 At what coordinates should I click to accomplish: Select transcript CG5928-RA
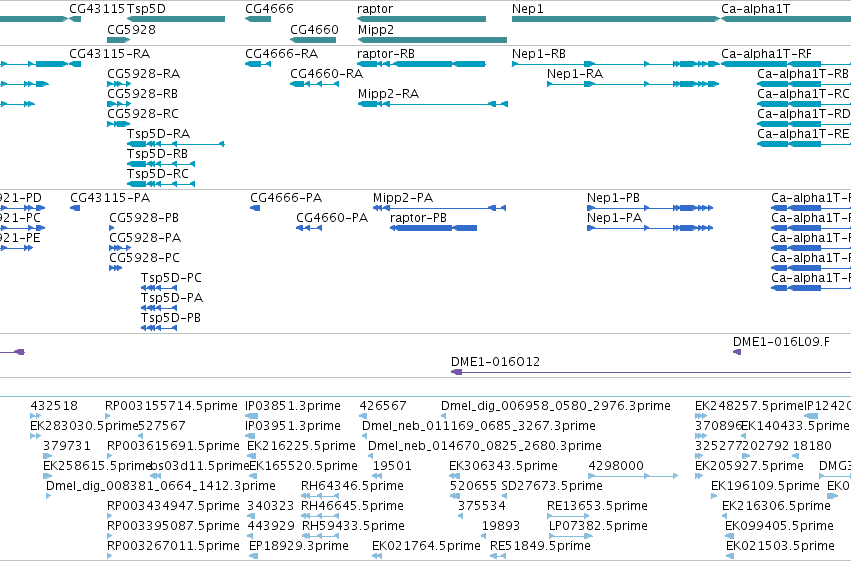(143, 74)
